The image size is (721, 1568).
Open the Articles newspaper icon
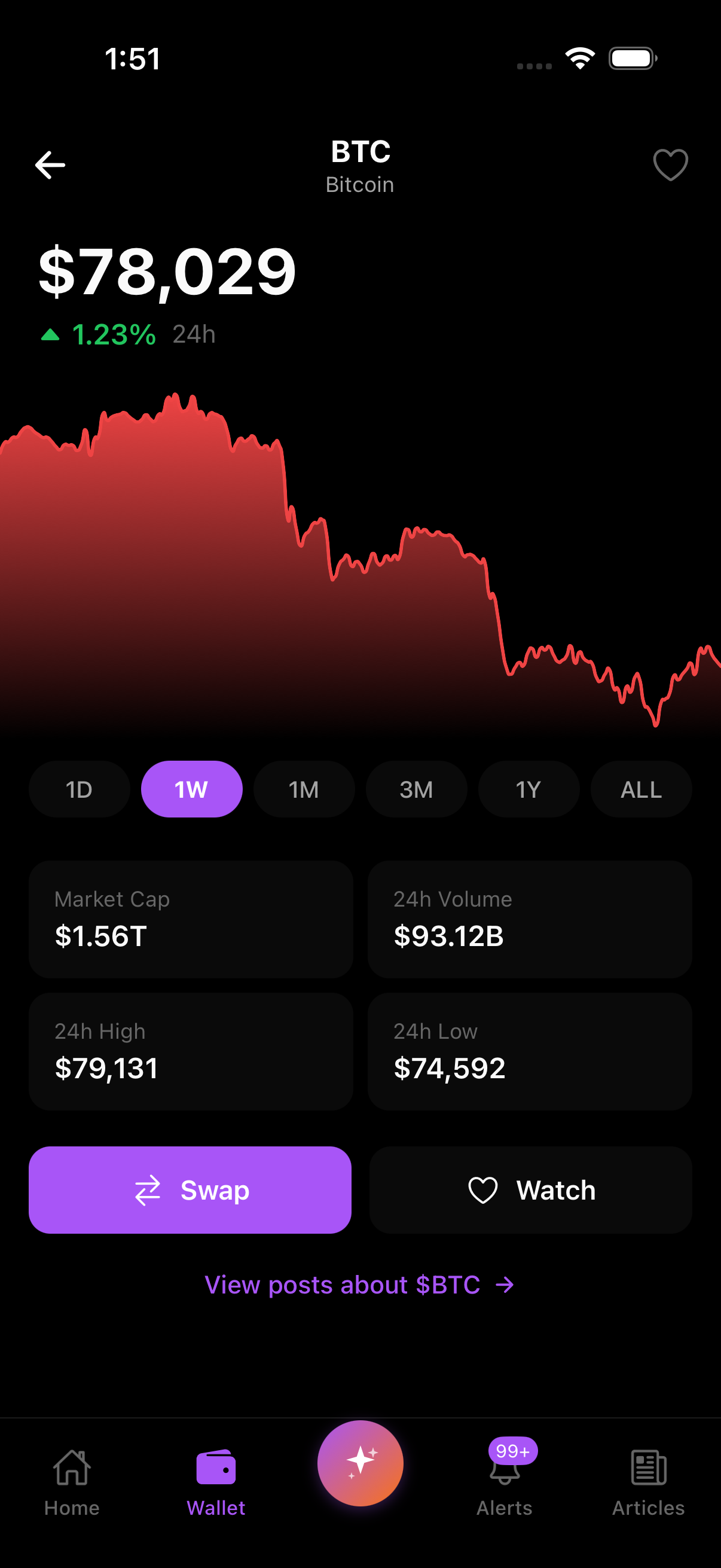pyautogui.click(x=649, y=1483)
